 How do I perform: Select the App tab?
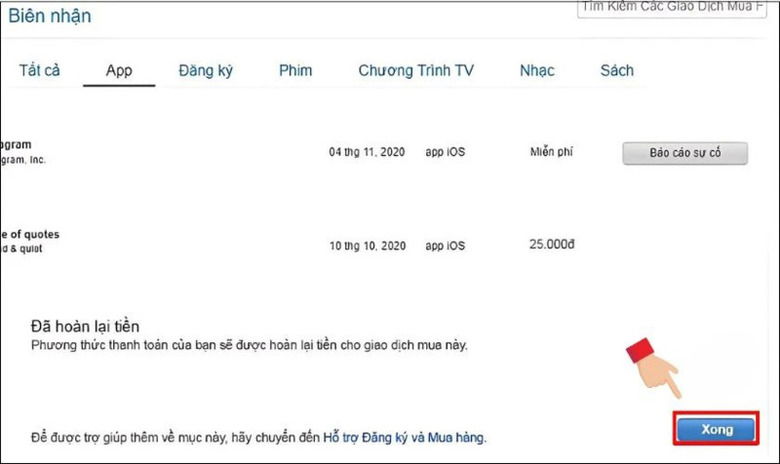coord(119,70)
